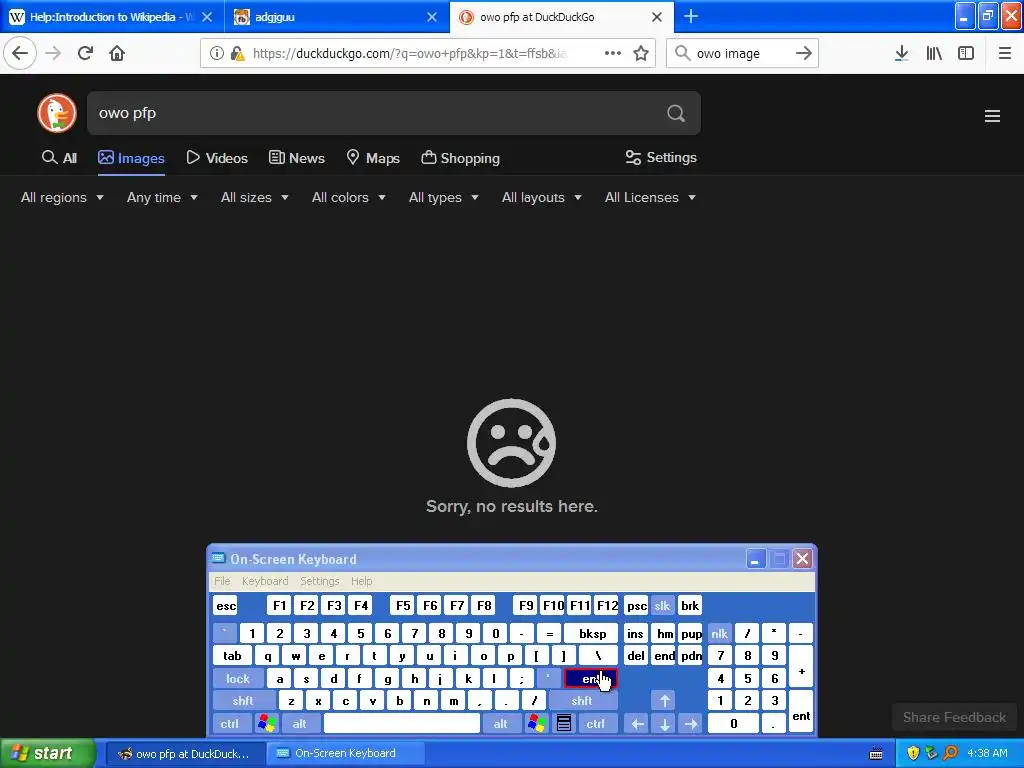
Task: Switch to the Maps tab
Action: [373, 158]
